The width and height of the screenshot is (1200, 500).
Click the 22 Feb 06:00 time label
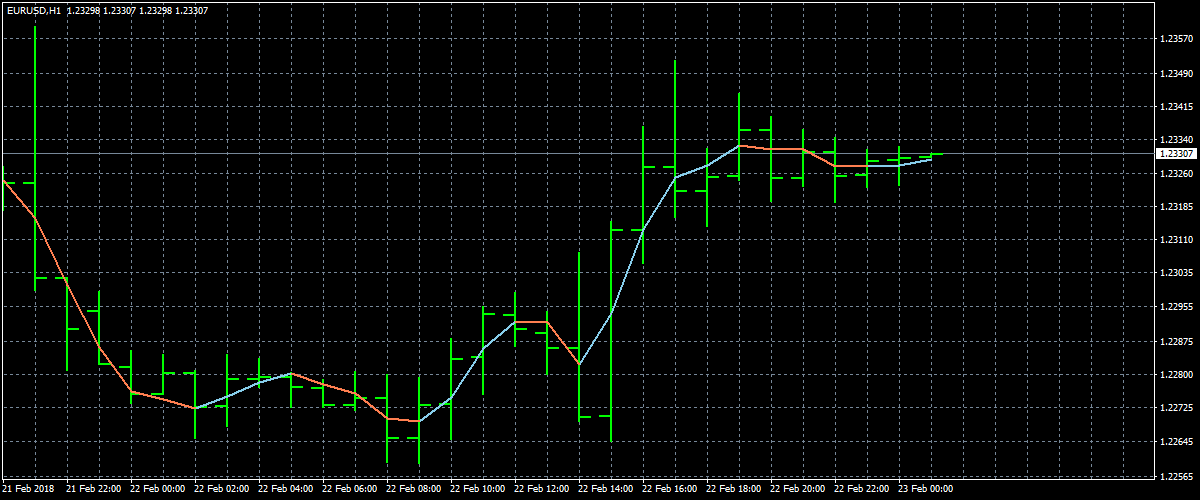click(x=349, y=490)
